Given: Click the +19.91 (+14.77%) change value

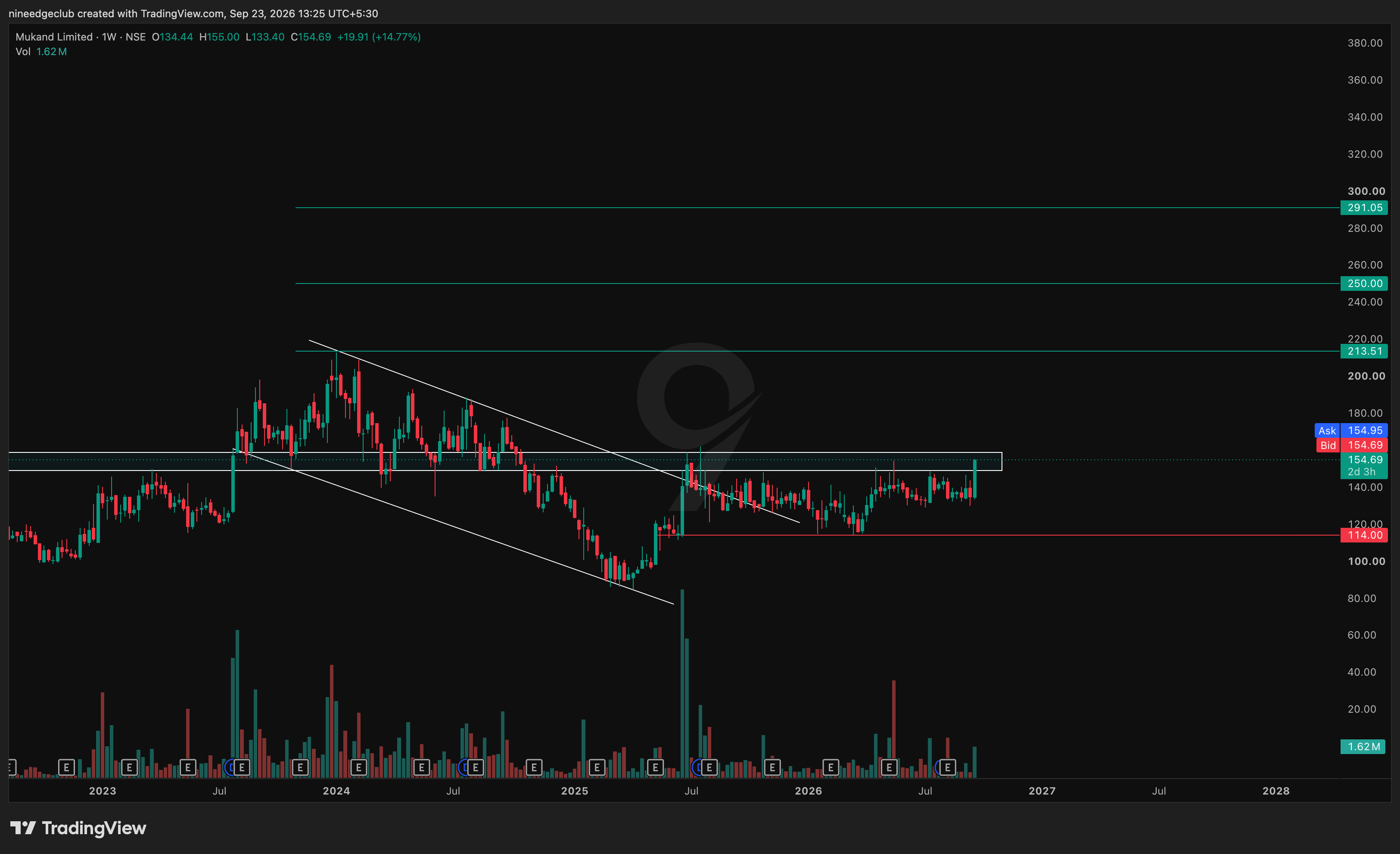Looking at the screenshot, I should tap(379, 37).
